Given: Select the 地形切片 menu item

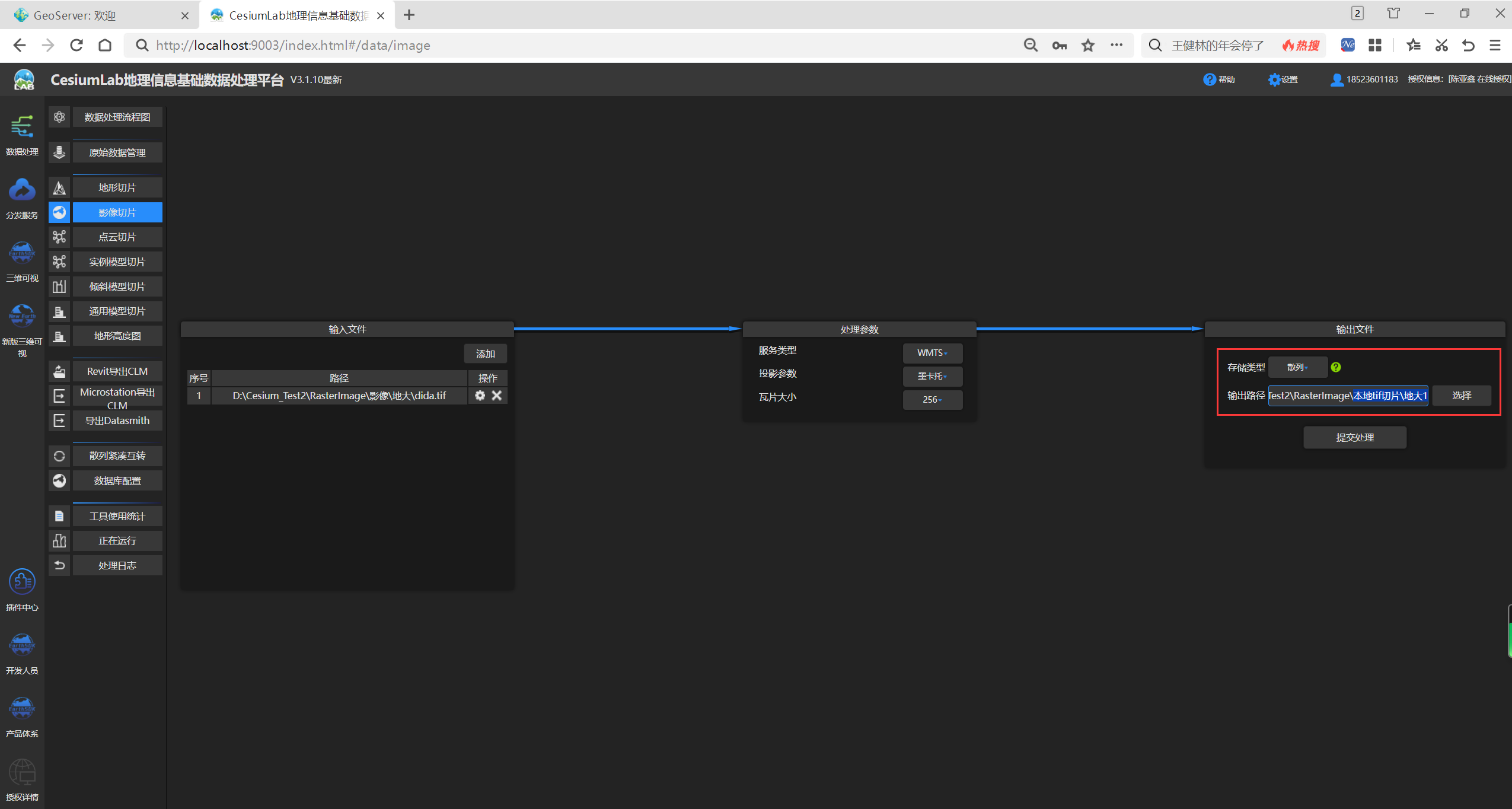Looking at the screenshot, I should pos(117,187).
